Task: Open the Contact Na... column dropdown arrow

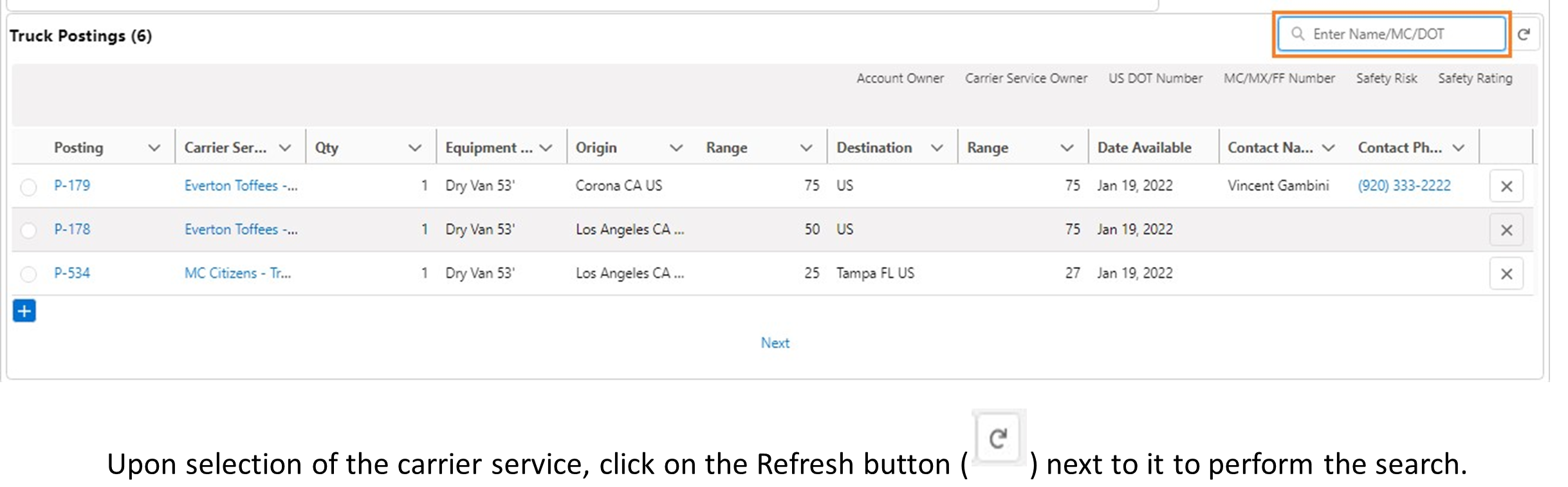Action: (1329, 148)
